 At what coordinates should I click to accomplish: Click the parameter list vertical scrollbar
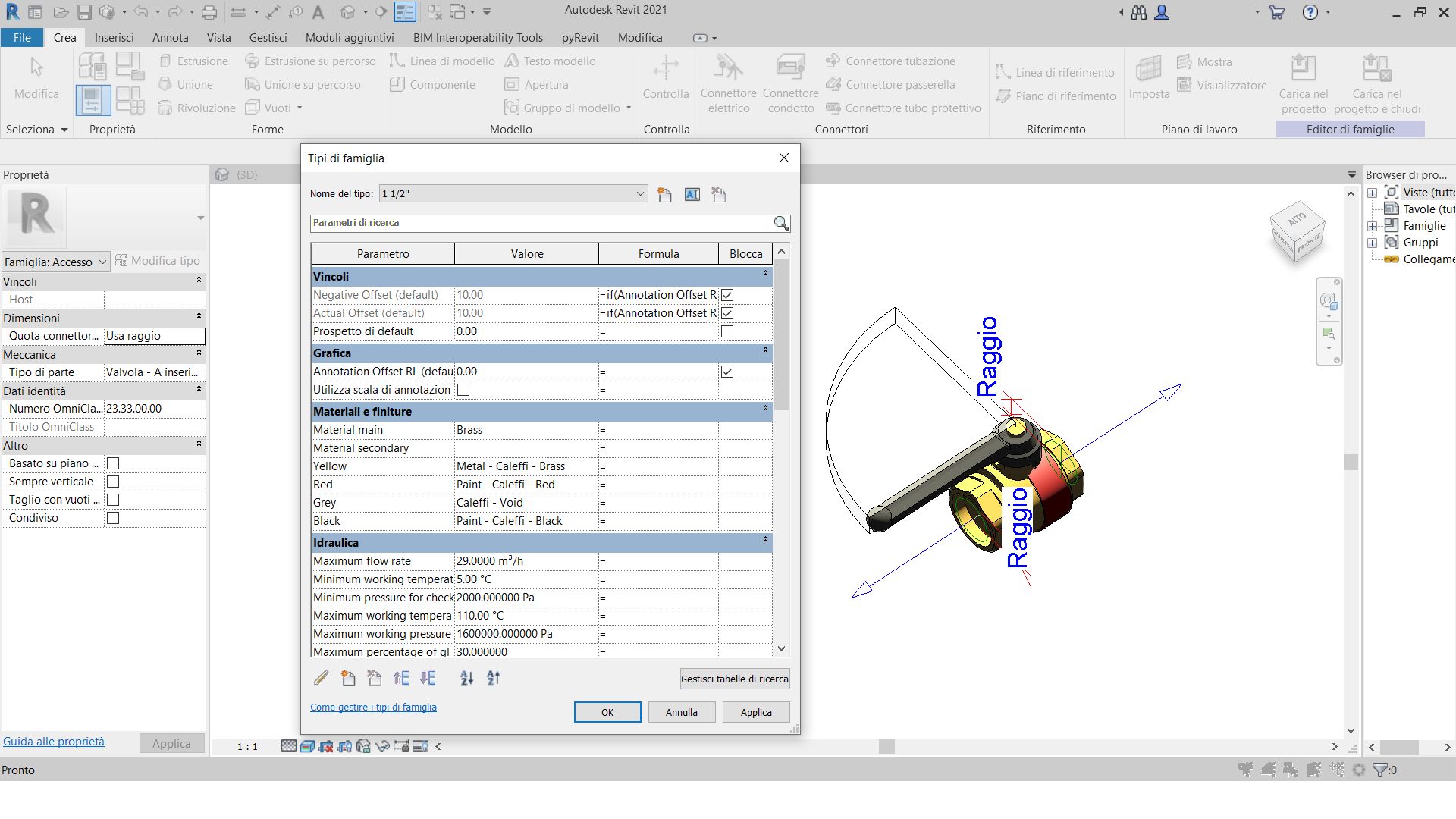pos(782,335)
